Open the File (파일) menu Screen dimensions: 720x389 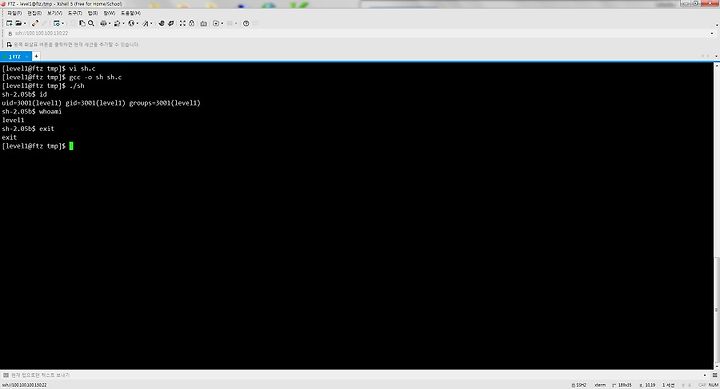(x=14, y=13)
